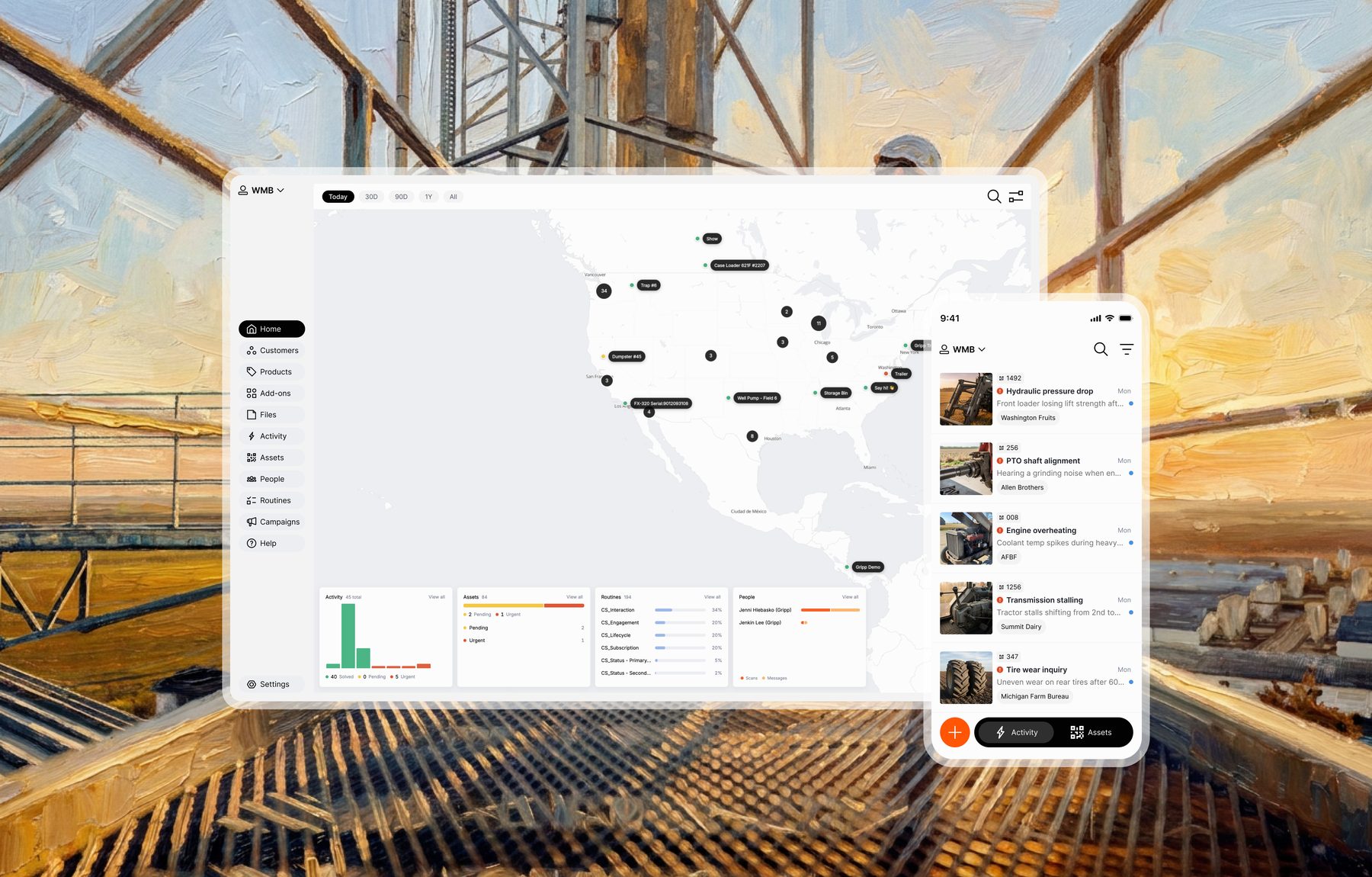The width and height of the screenshot is (1372, 877).
Task: Click the Dumpster #45 map pin
Action: 627,356
